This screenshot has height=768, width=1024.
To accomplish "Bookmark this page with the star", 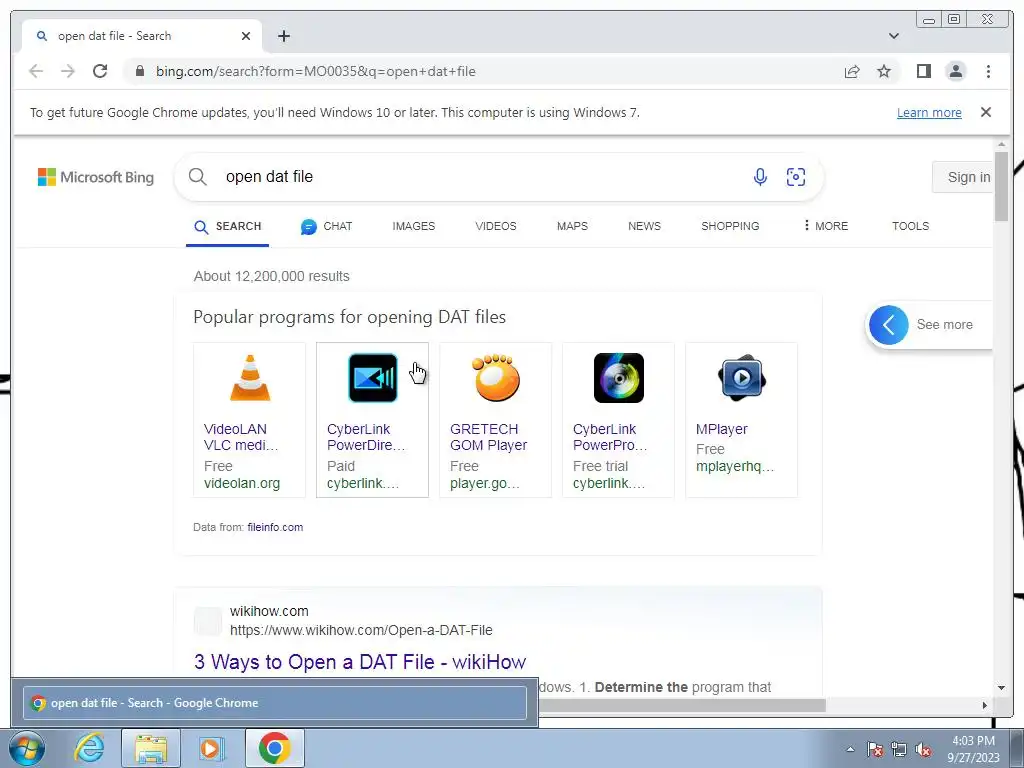I will tap(884, 71).
